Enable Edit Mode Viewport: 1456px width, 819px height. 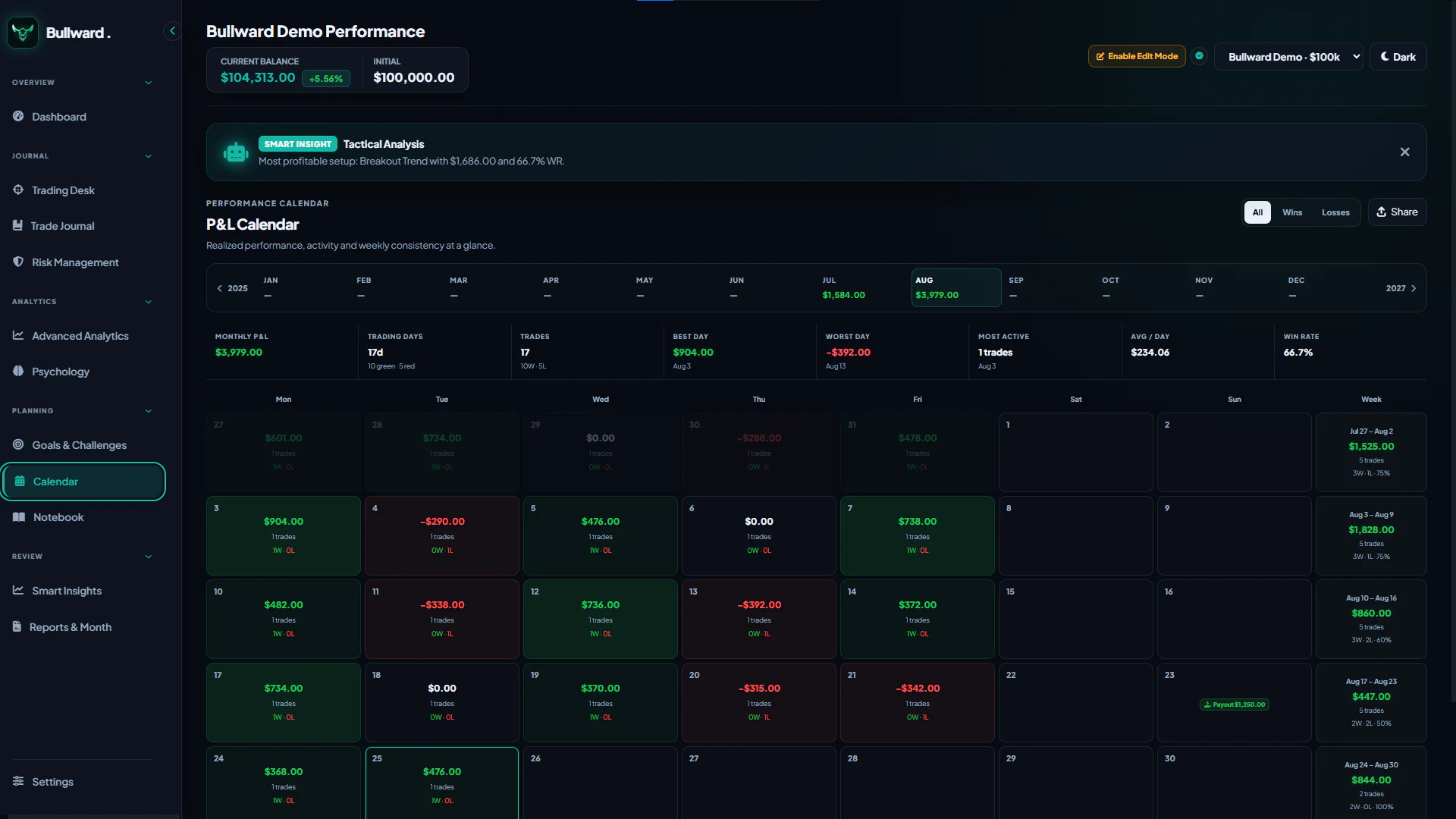point(1137,56)
